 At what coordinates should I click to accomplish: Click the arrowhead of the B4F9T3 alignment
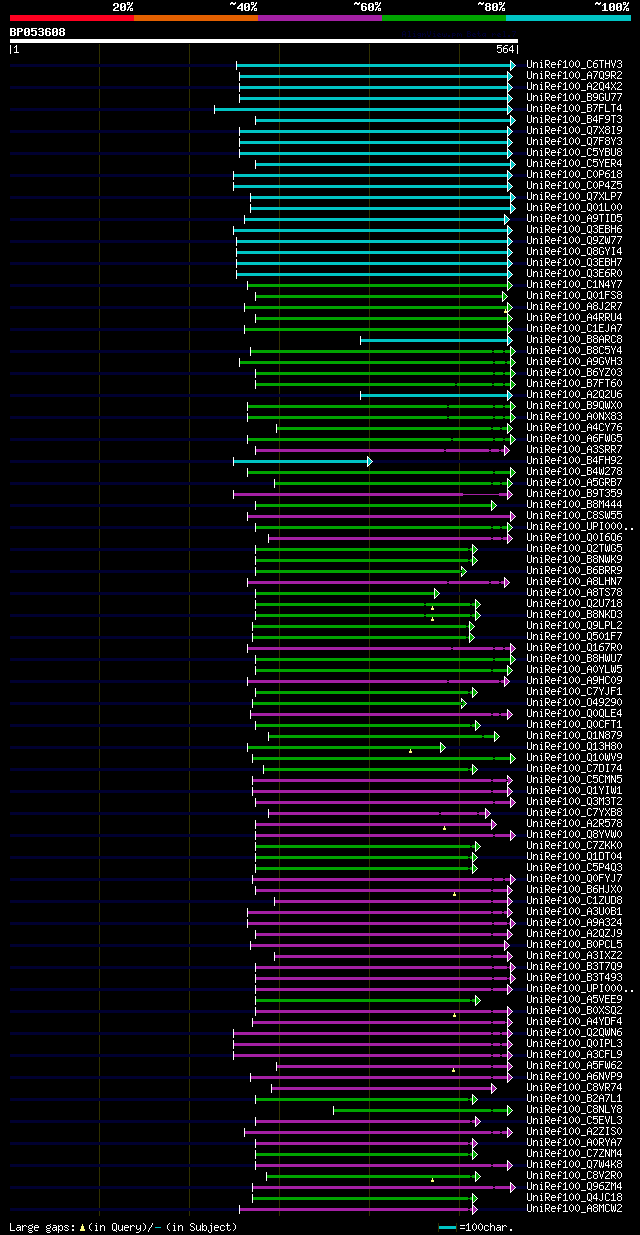pyautogui.click(x=513, y=120)
